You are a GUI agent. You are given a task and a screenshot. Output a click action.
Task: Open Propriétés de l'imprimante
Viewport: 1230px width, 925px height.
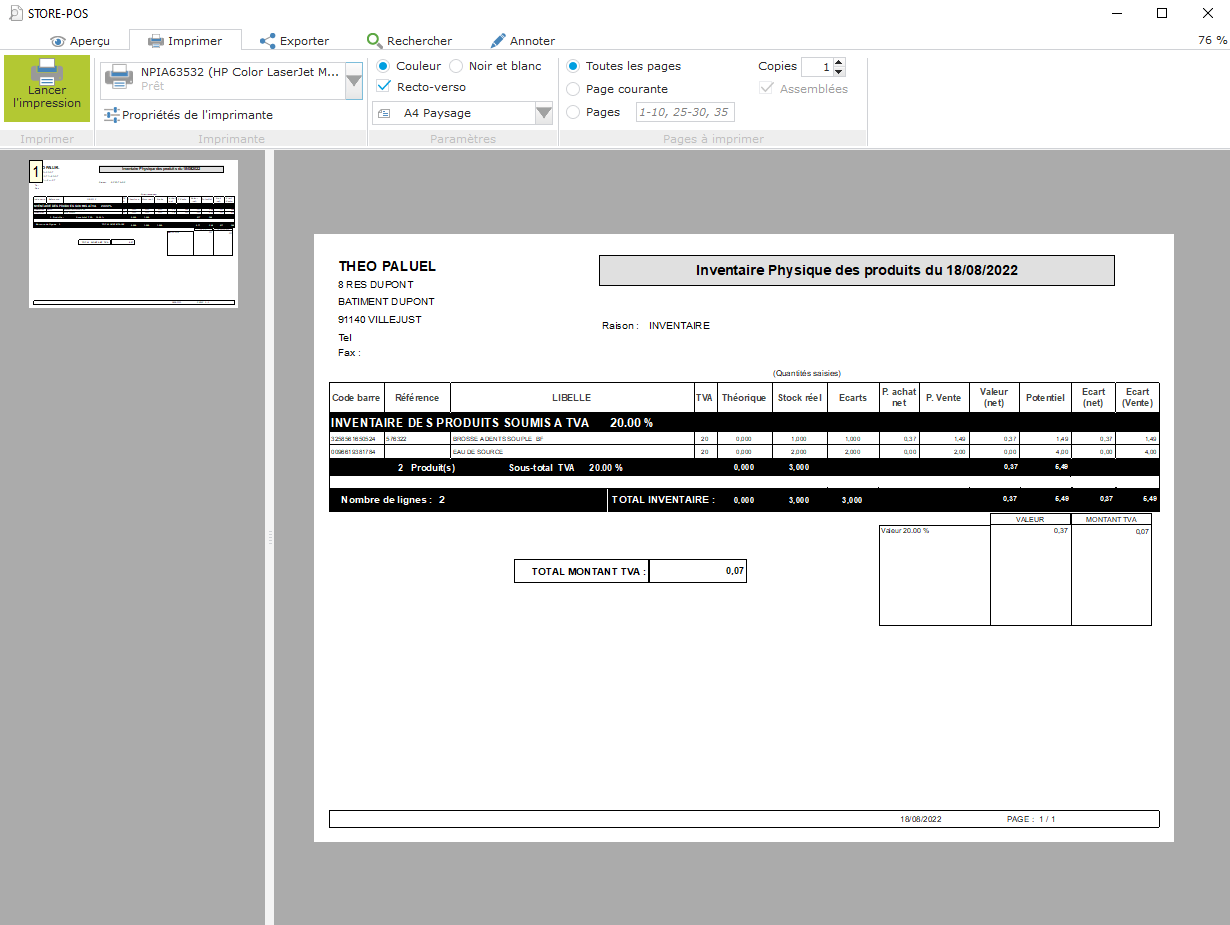coord(197,115)
